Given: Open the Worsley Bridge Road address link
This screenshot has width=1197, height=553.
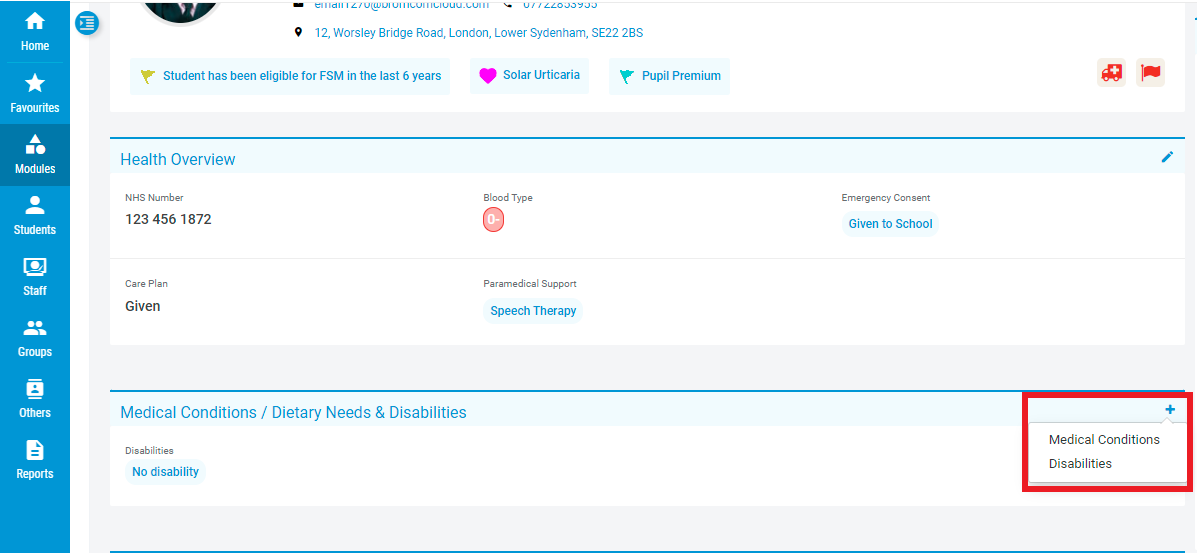Looking at the screenshot, I should pos(478,33).
